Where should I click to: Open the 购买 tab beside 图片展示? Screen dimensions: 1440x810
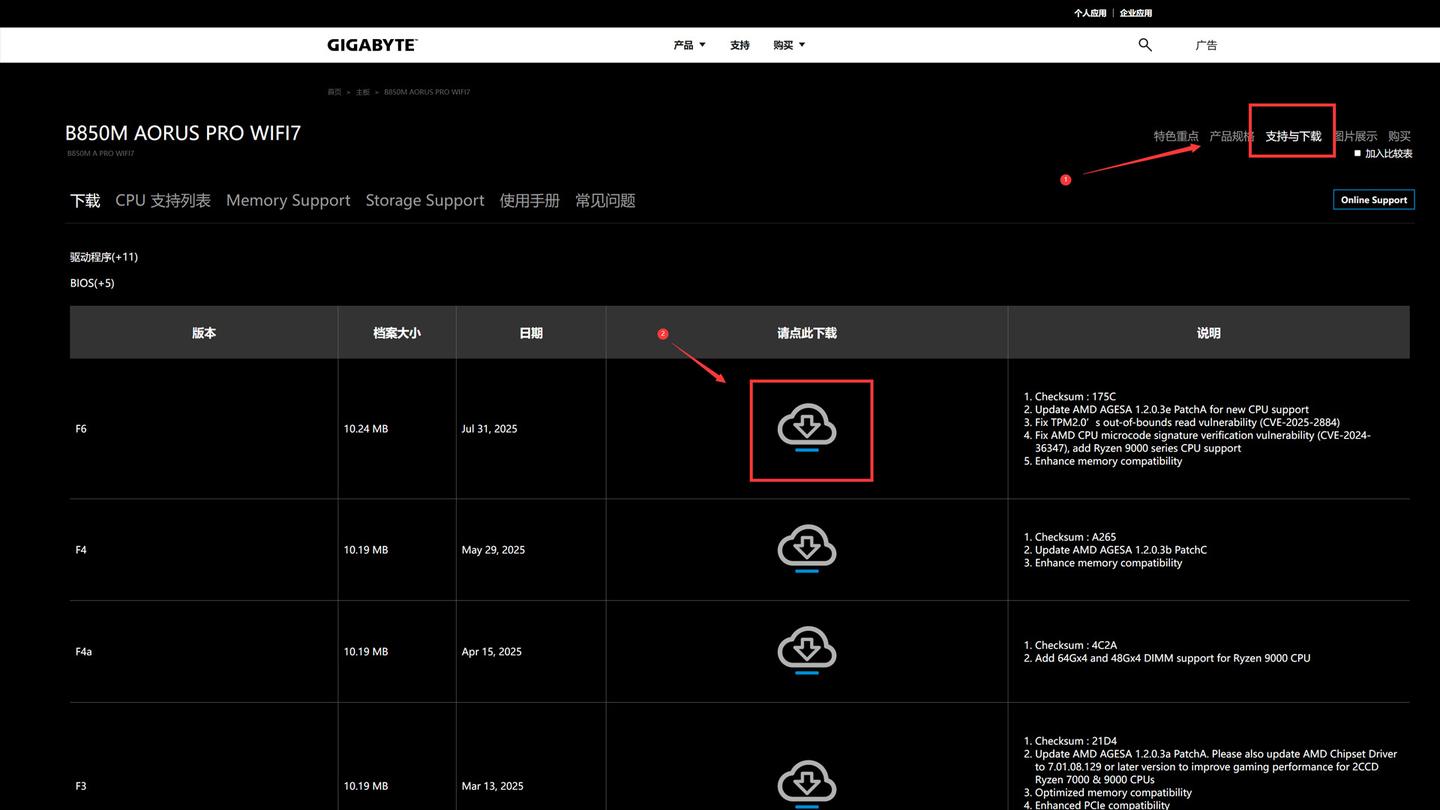pos(1399,136)
